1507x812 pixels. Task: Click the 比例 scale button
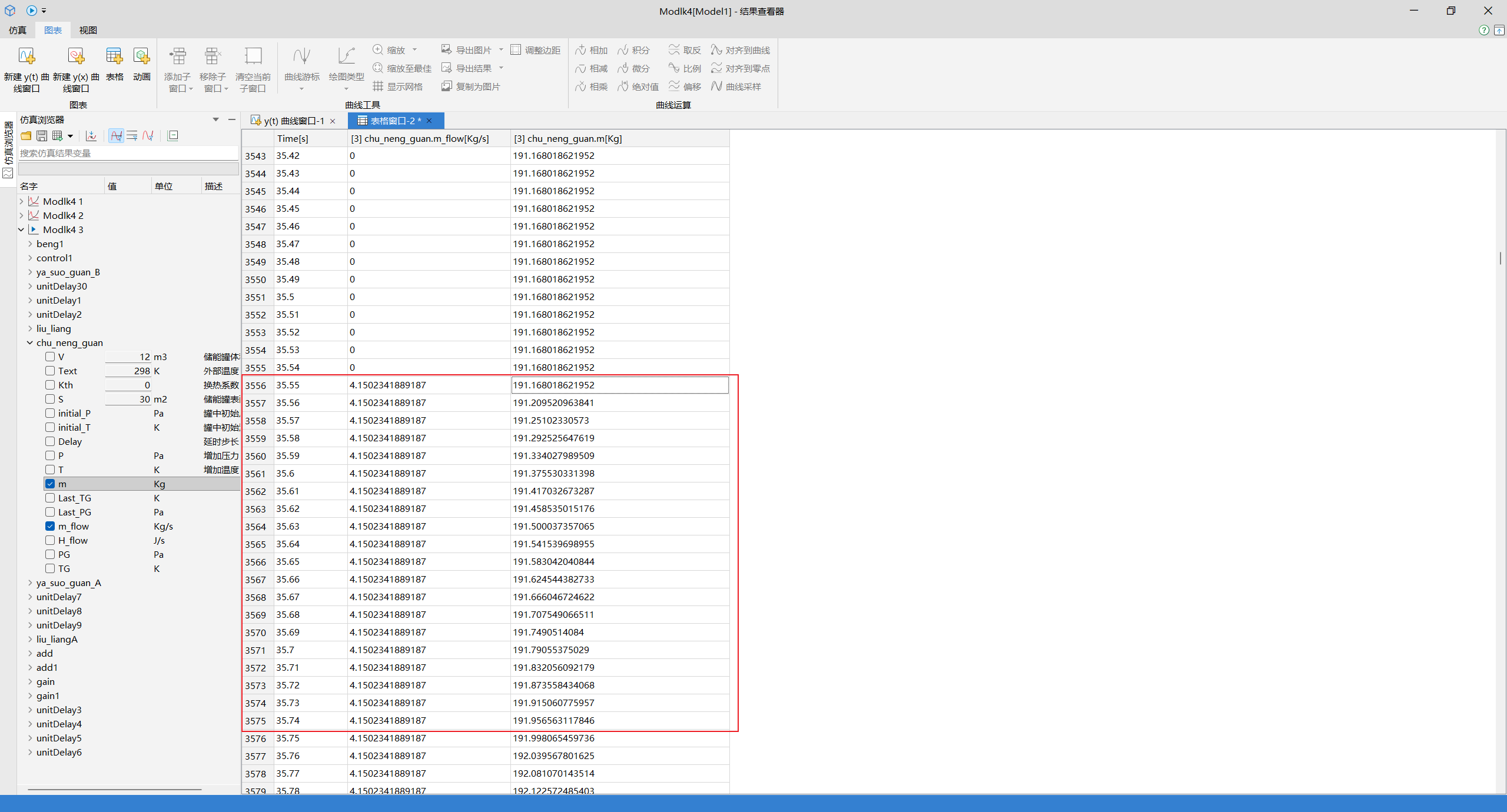point(685,68)
